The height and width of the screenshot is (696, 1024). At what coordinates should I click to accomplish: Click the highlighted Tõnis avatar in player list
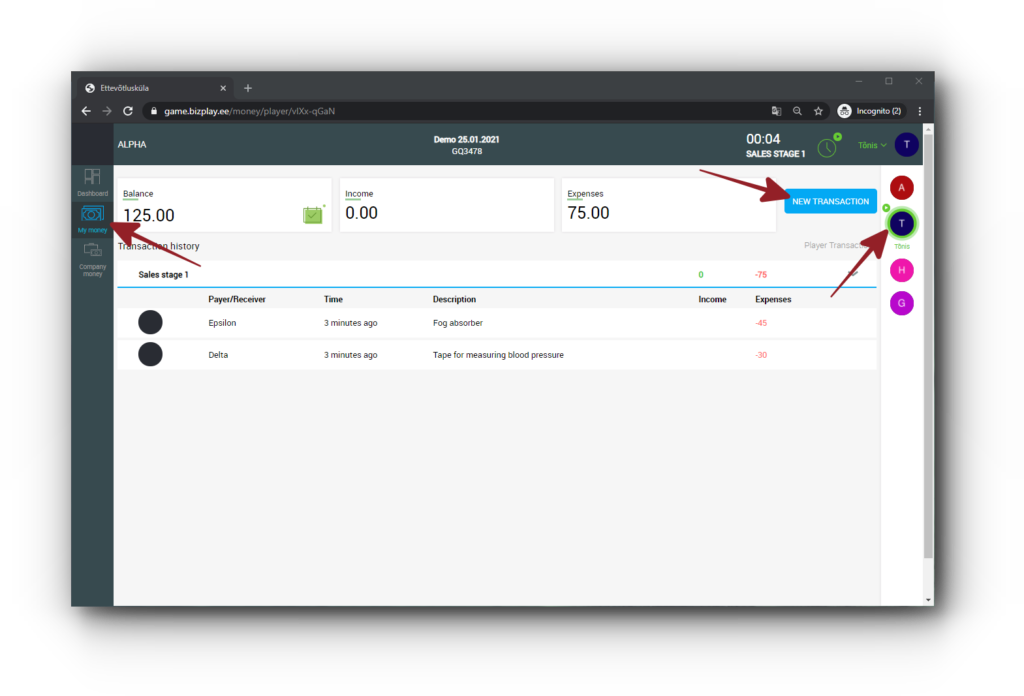pos(901,223)
